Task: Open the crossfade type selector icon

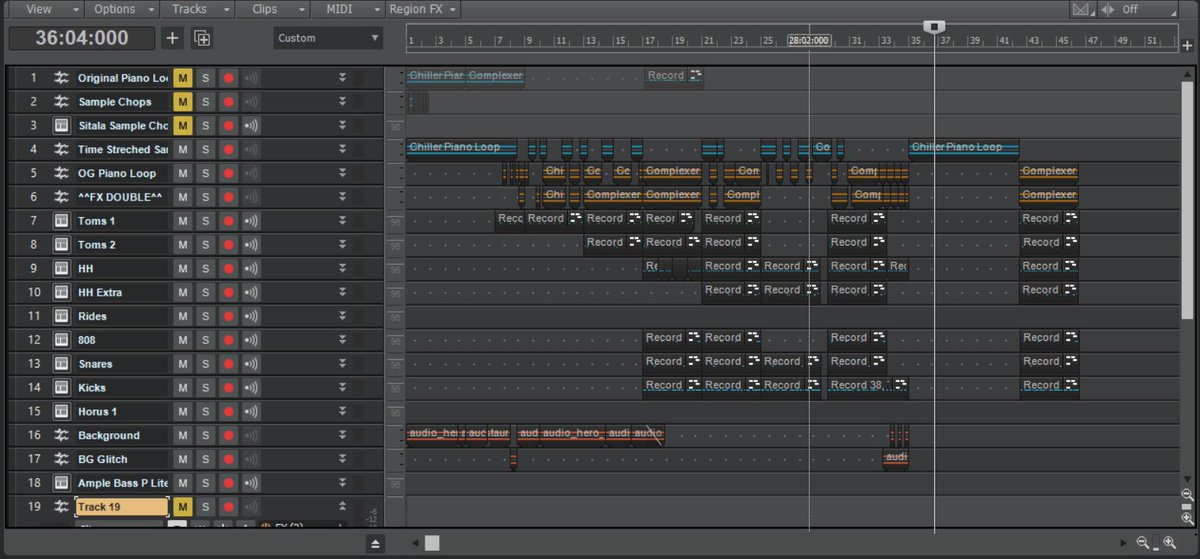Action: [1082, 9]
